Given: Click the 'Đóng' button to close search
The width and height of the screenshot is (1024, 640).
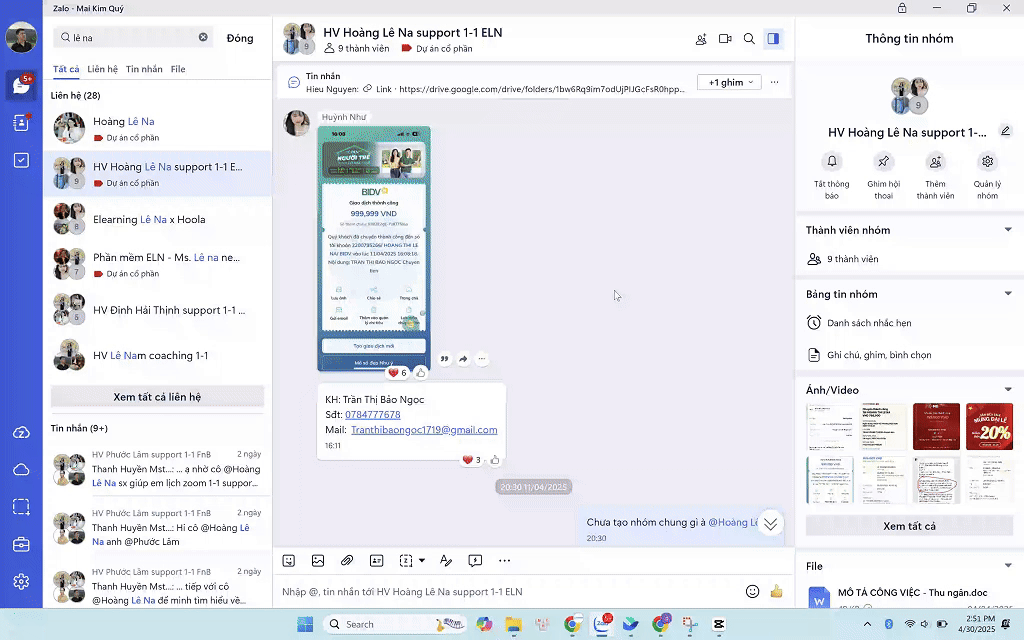Looking at the screenshot, I should pyautogui.click(x=240, y=38).
